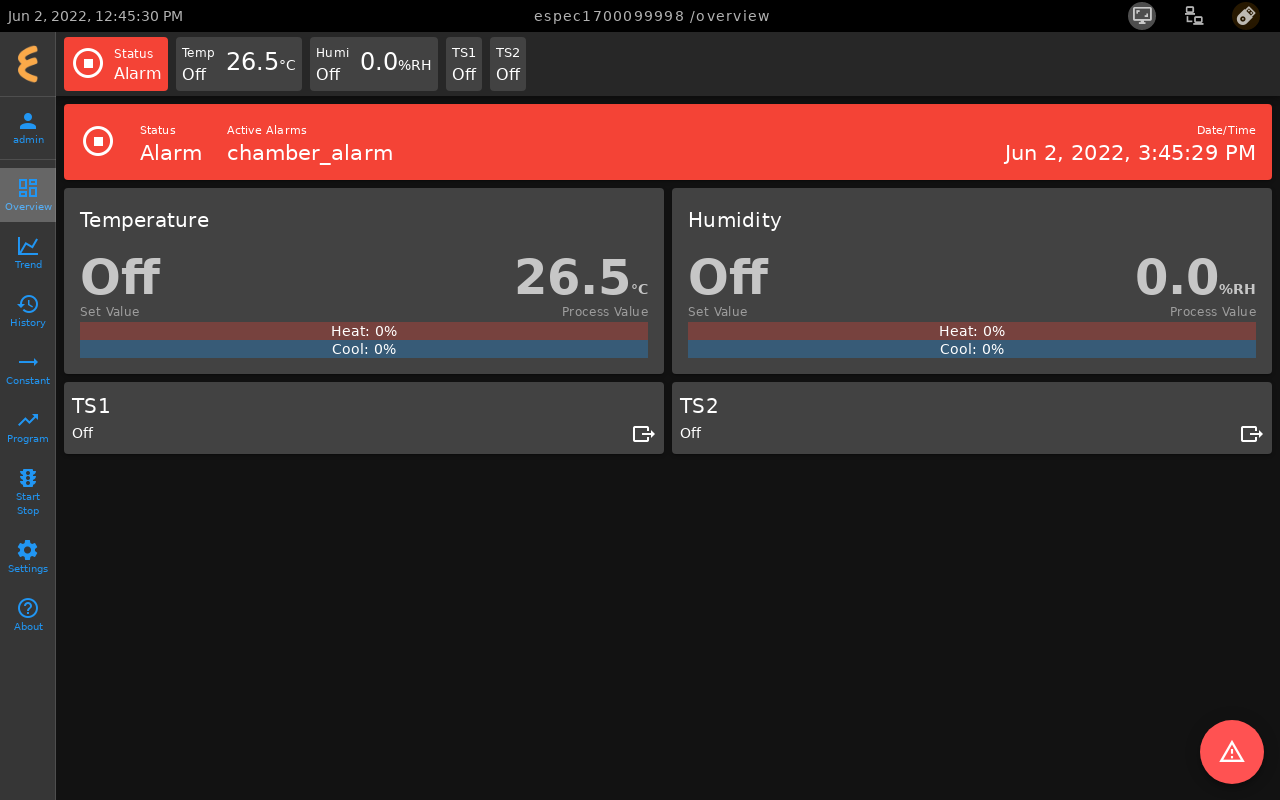Click the Temperature Cool: 0% bar
This screenshot has height=800, width=1280.
tap(364, 349)
